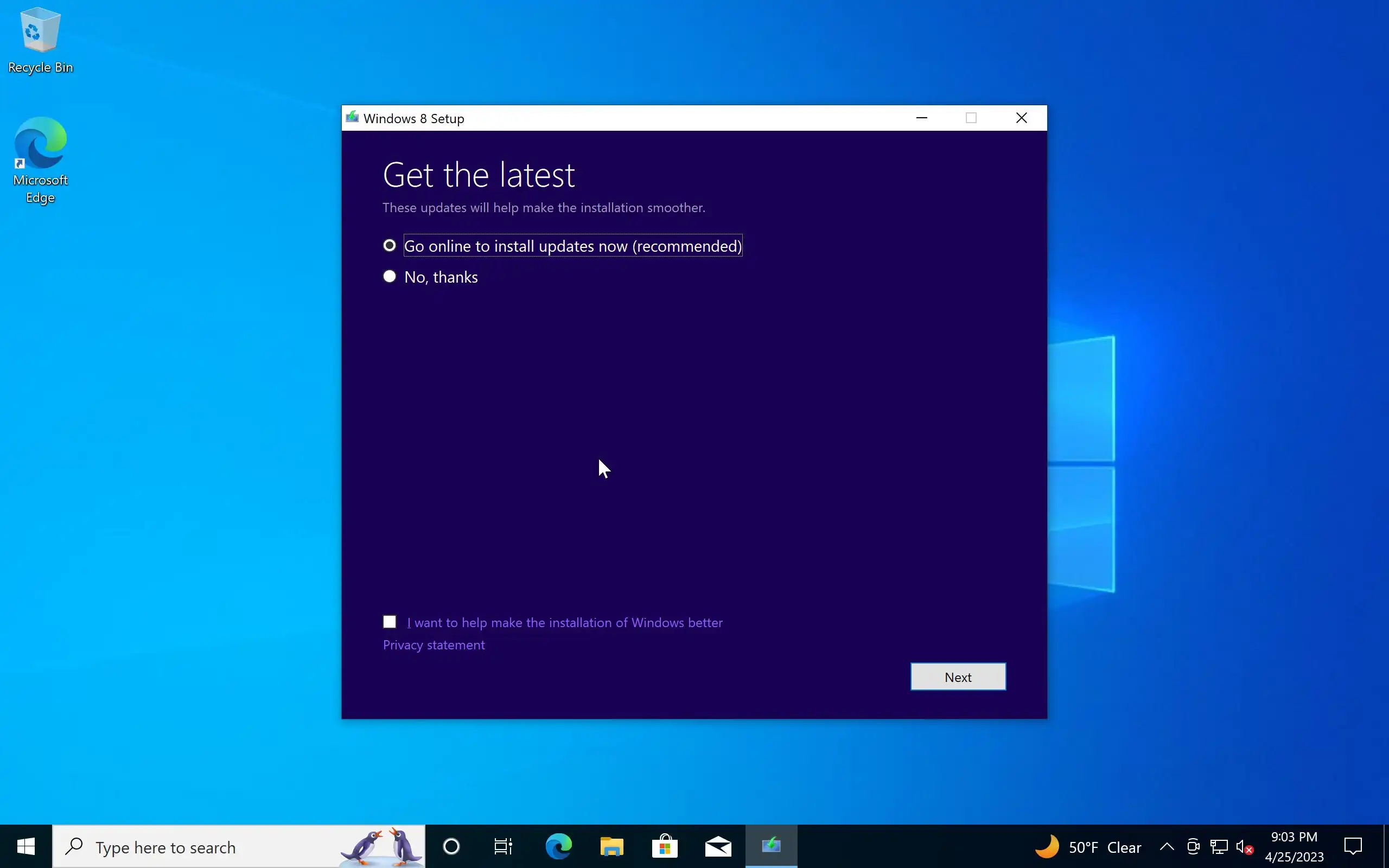This screenshot has width=1389, height=868.
Task: Click the Windows Start button
Action: [x=26, y=846]
